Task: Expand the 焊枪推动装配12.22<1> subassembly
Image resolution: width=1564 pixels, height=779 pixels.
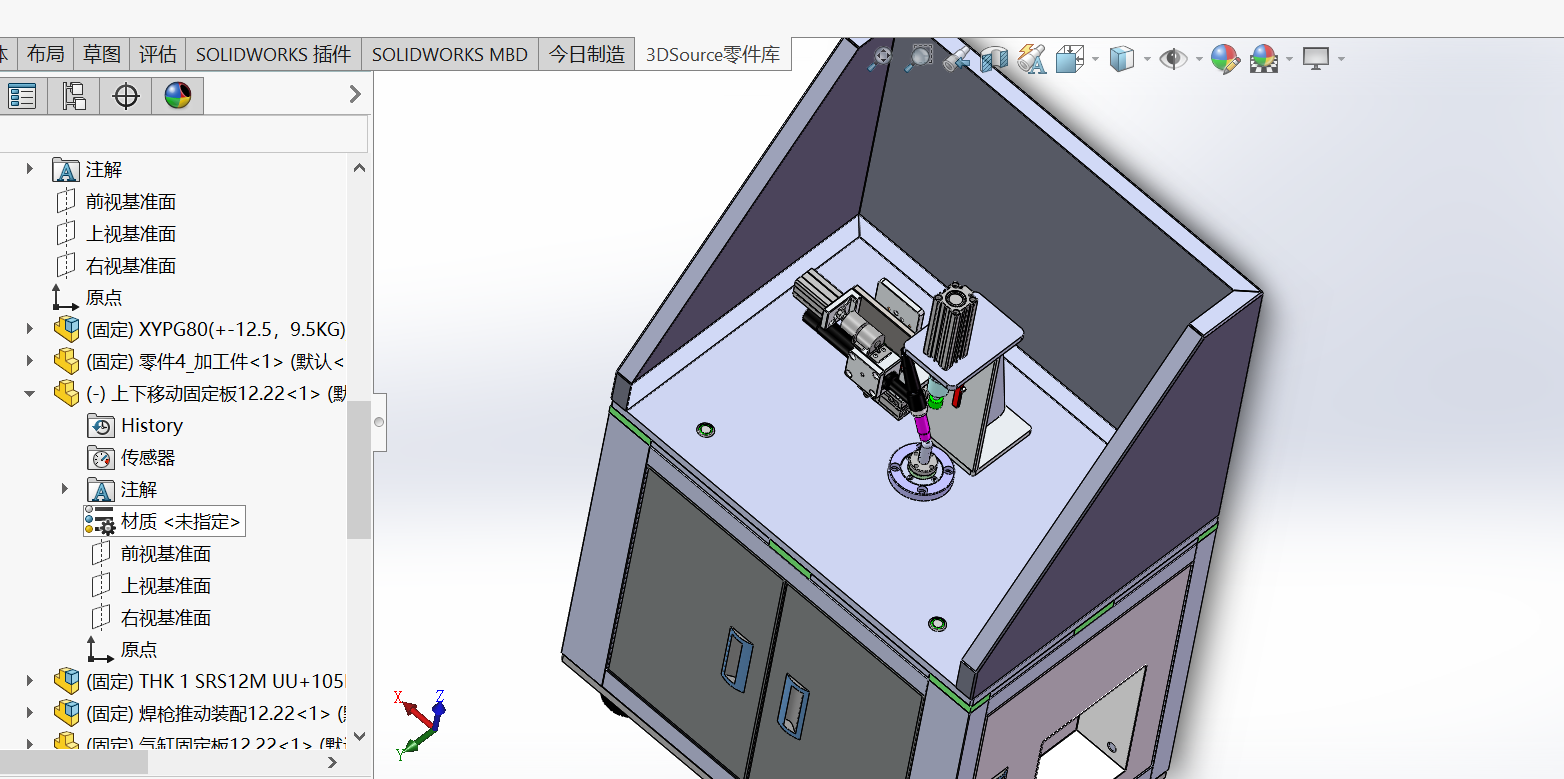Action: (x=29, y=713)
